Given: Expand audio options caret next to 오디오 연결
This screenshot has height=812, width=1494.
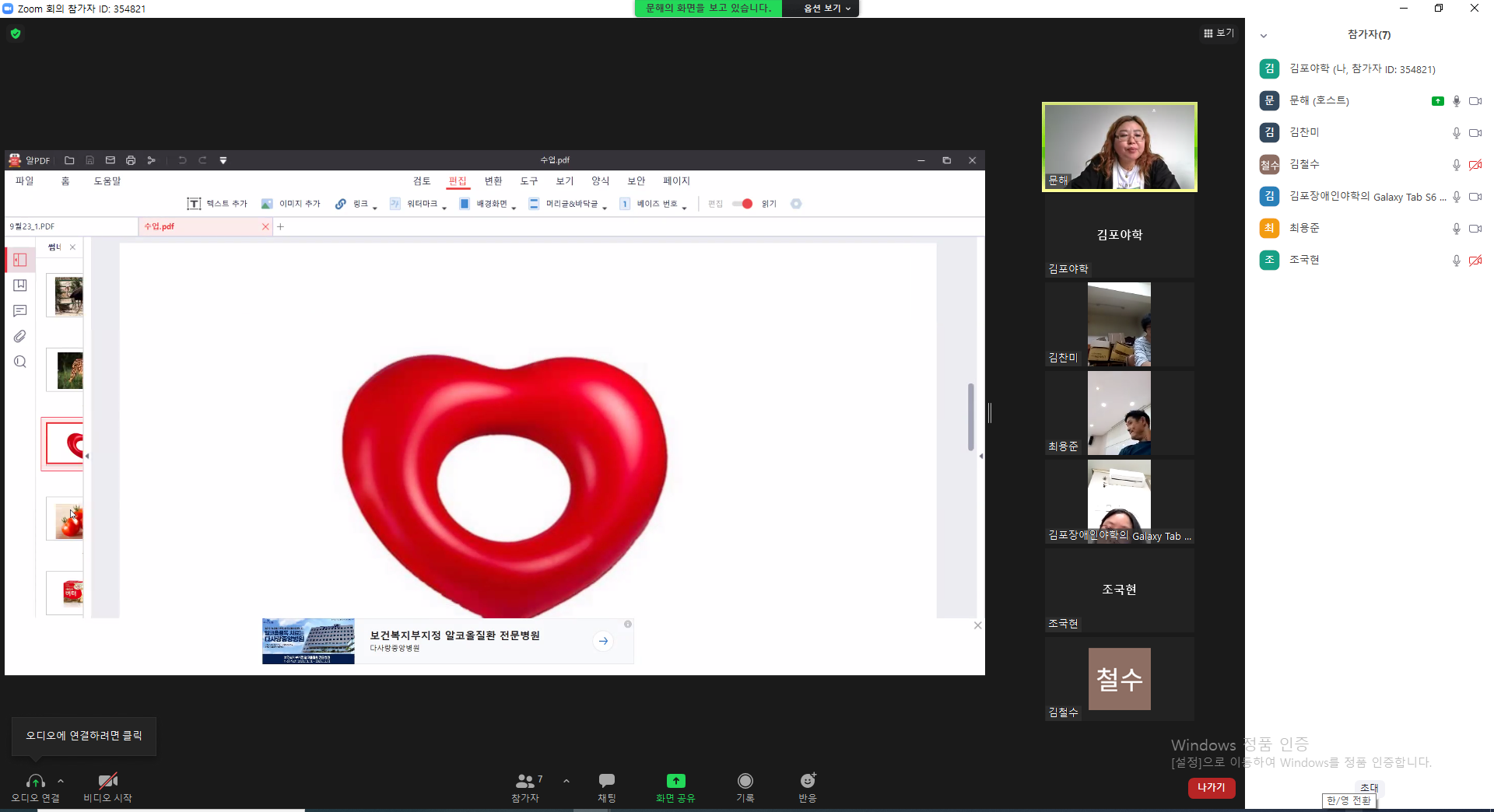Looking at the screenshot, I should (61, 781).
